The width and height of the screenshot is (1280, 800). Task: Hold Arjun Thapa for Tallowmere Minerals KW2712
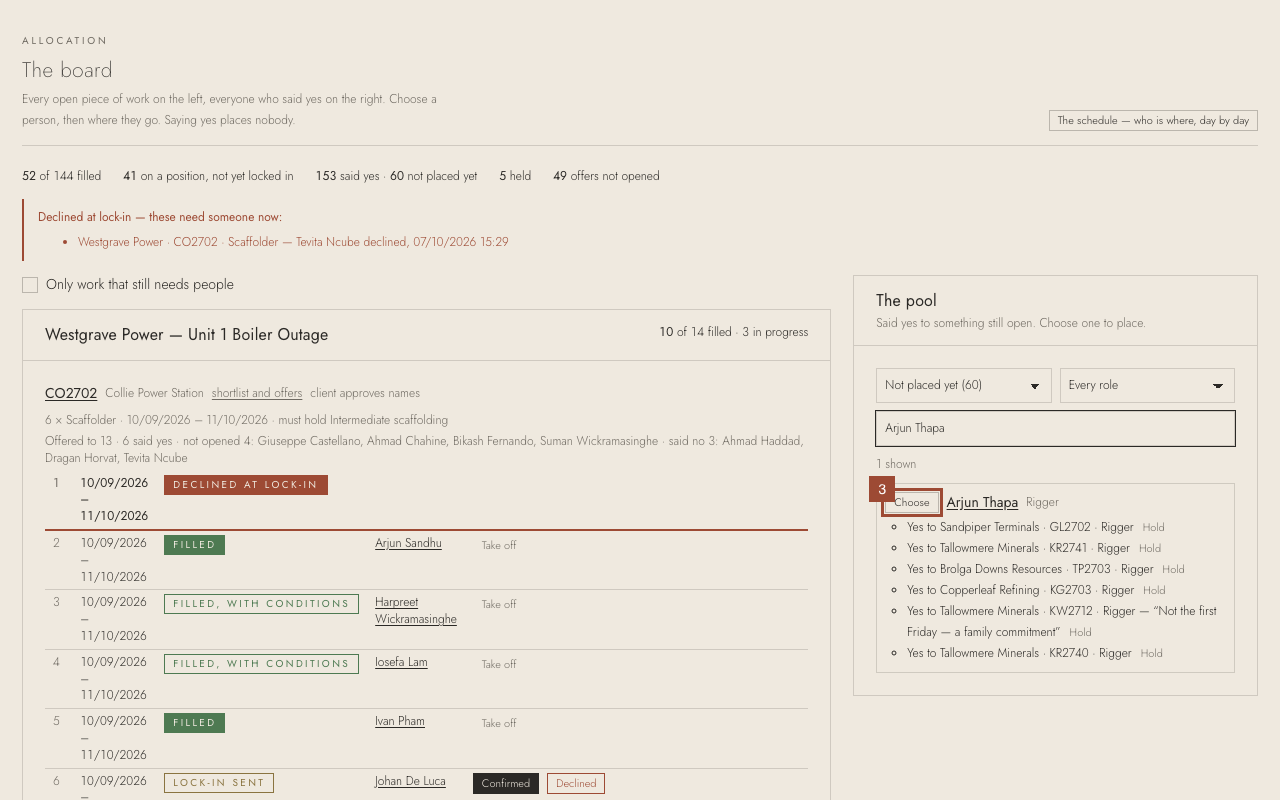pyautogui.click(x=1080, y=632)
